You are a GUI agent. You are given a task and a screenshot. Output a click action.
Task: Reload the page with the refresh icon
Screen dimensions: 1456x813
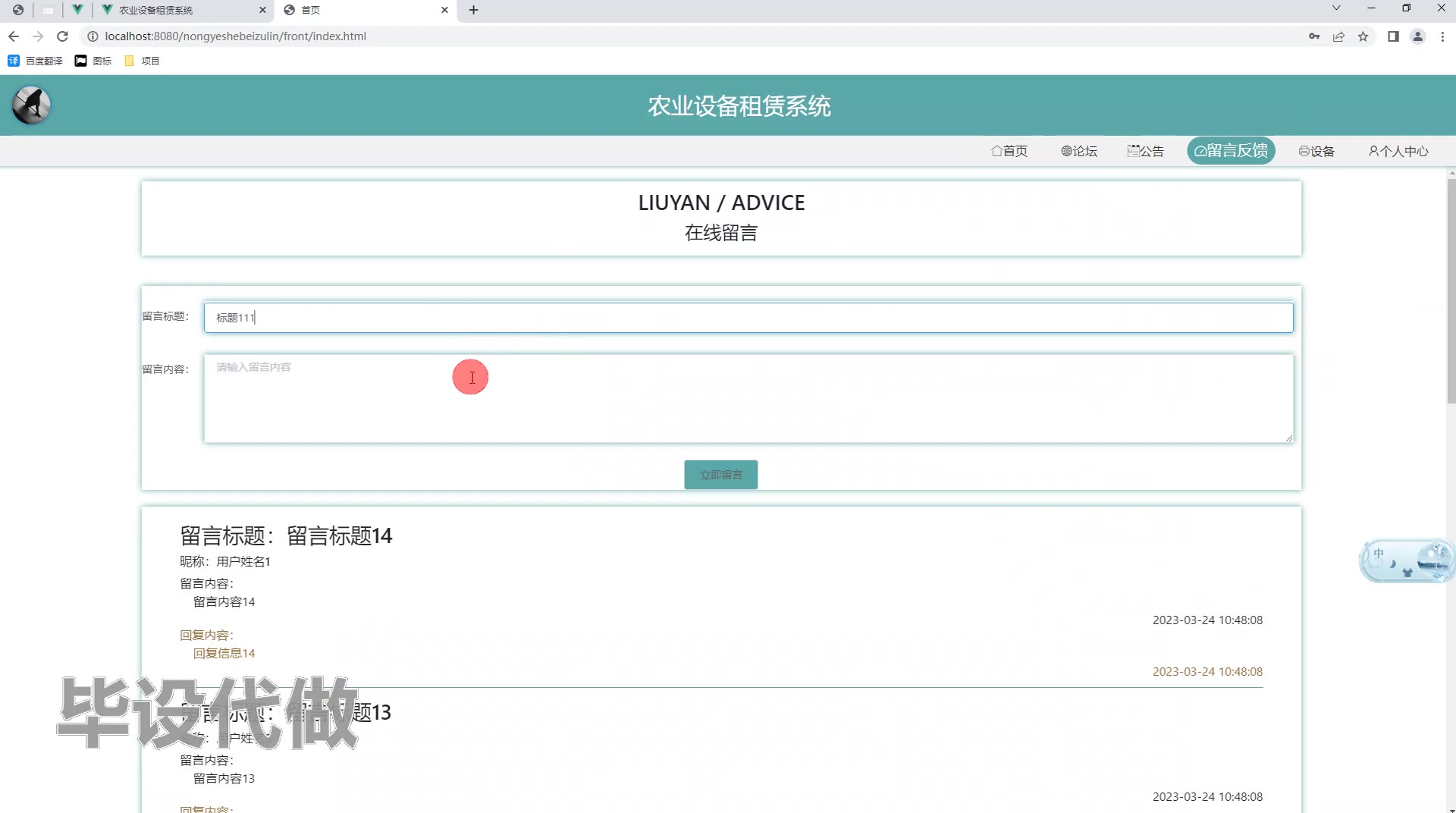[x=63, y=36]
